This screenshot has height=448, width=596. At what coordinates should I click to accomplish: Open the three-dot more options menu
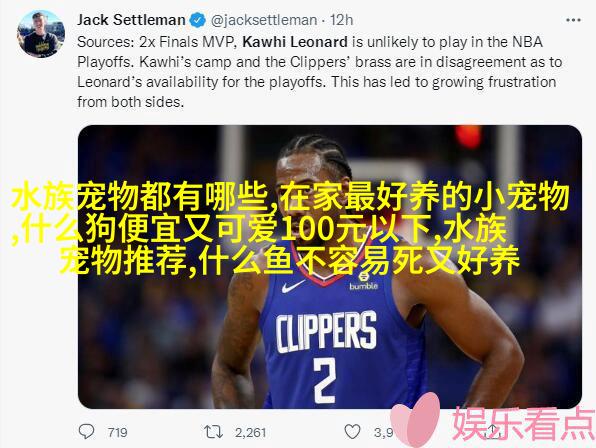[x=573, y=20]
